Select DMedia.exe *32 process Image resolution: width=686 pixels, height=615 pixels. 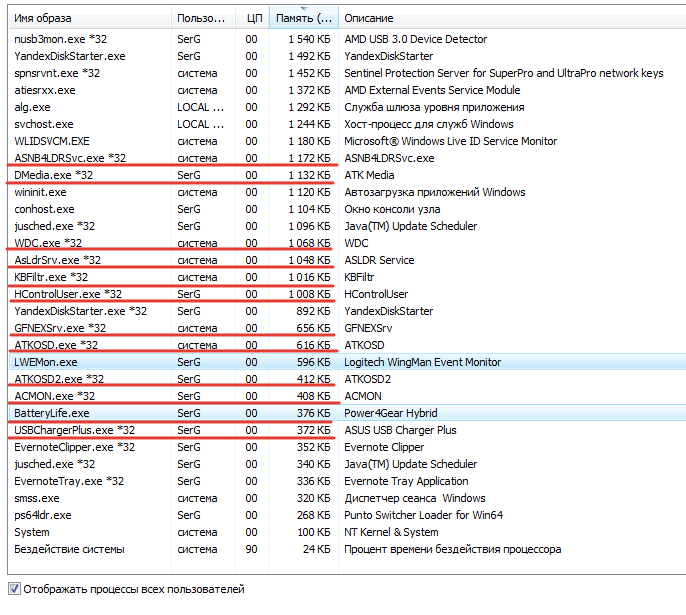pos(53,175)
